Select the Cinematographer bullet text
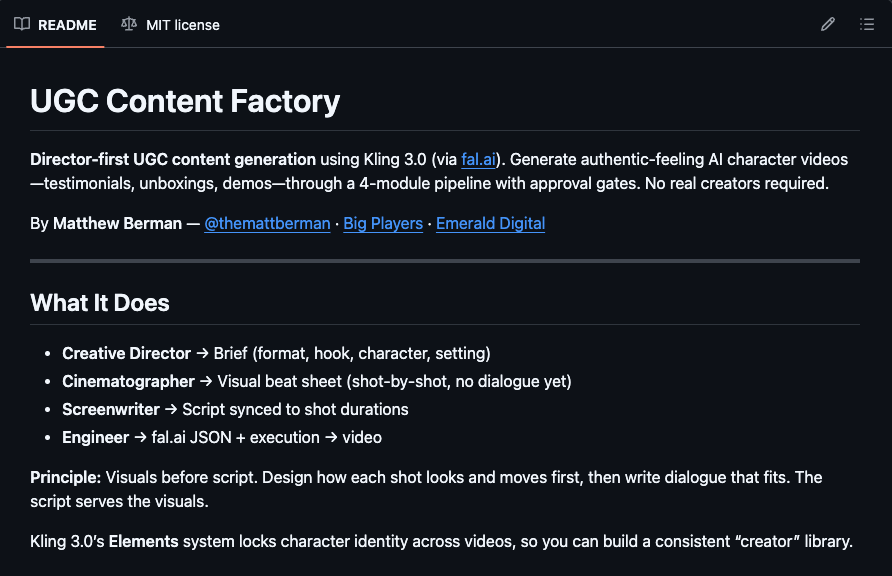The image size is (892, 576). (128, 381)
